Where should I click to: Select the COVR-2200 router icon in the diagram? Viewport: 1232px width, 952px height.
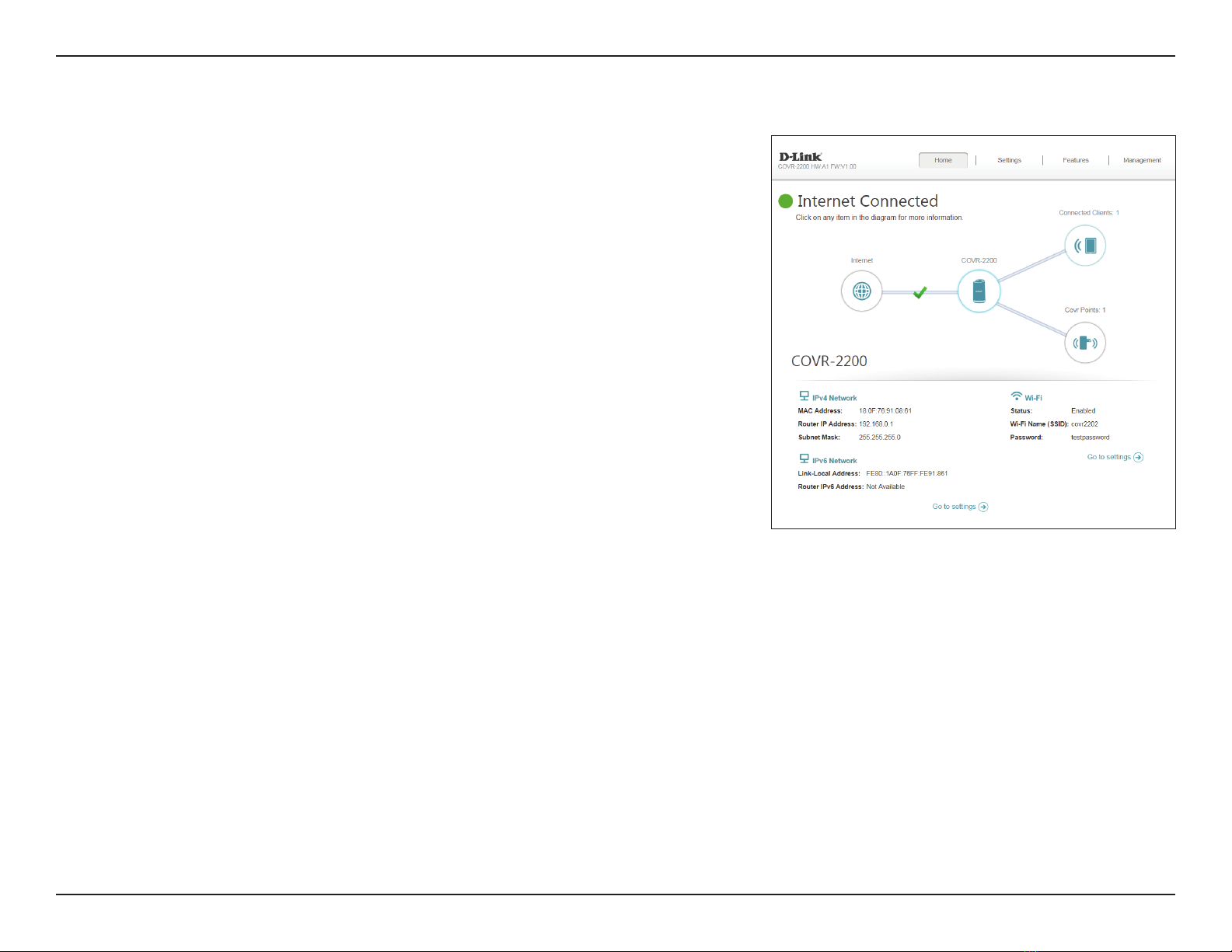[979, 291]
